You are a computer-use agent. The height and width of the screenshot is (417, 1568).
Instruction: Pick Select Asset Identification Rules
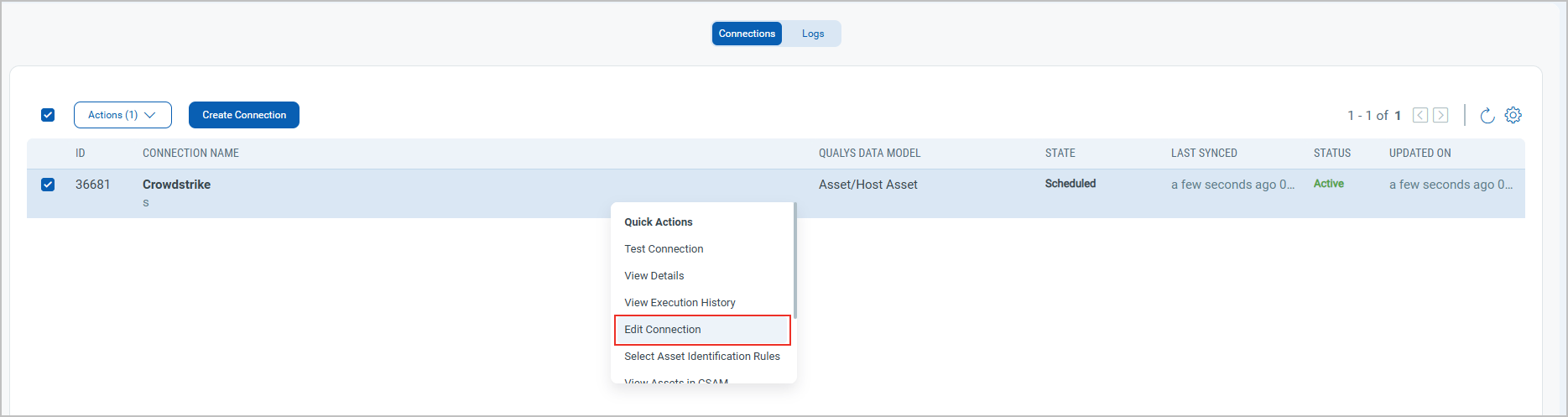pyautogui.click(x=701, y=357)
